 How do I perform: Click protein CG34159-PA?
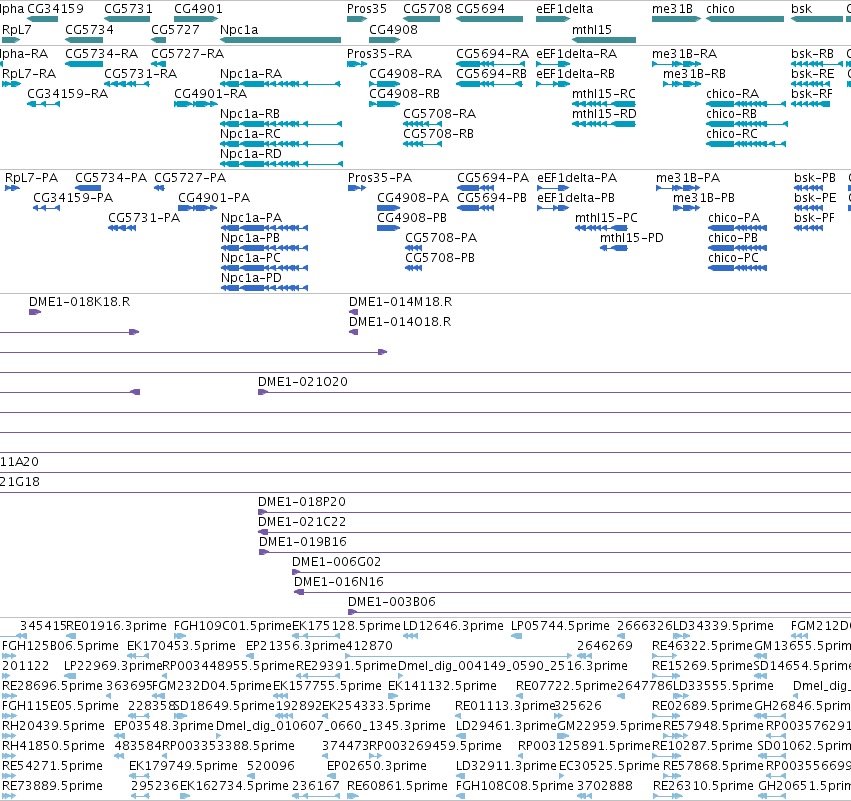pyautogui.click(x=46, y=208)
